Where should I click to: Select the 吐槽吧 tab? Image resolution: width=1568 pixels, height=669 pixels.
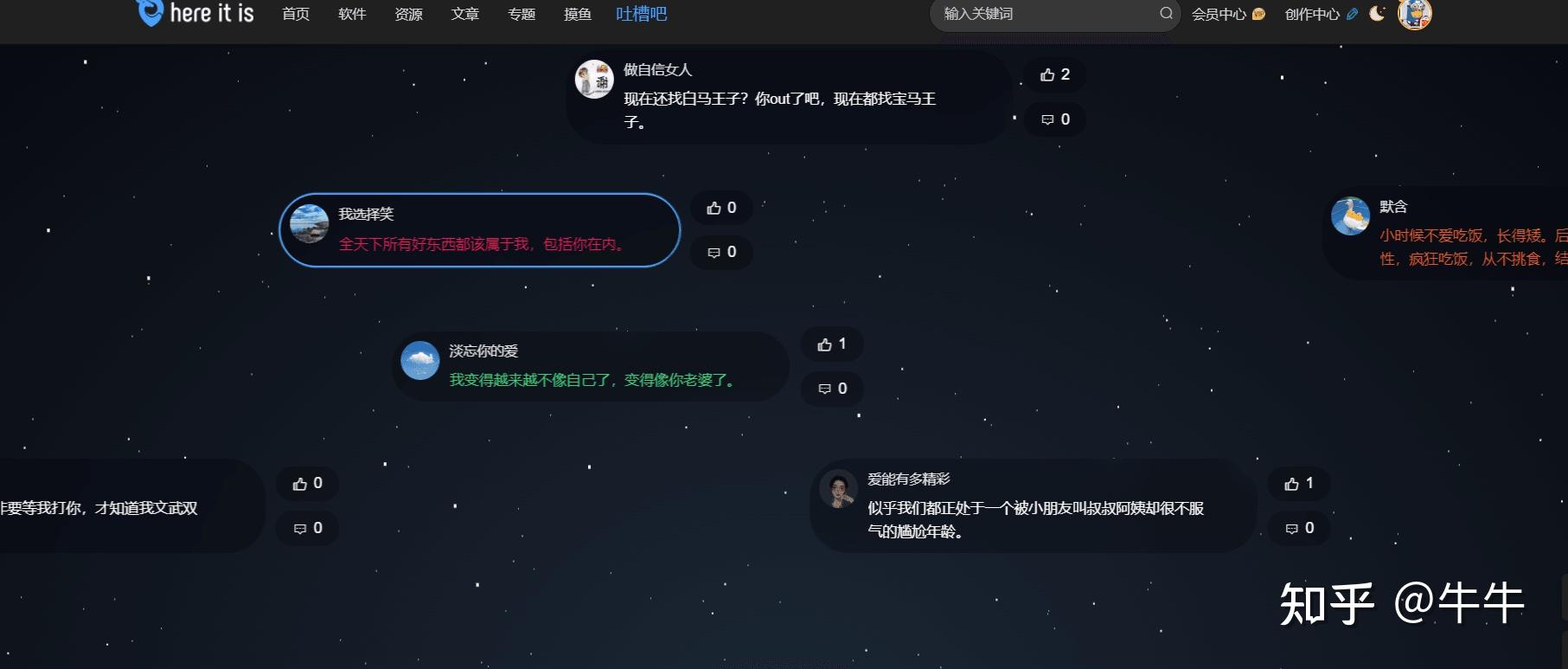641,14
